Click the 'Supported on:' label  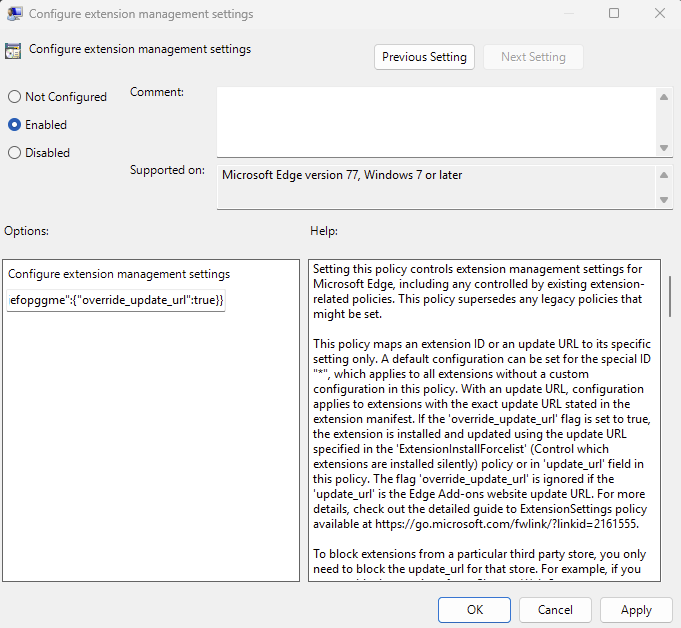[167, 170]
